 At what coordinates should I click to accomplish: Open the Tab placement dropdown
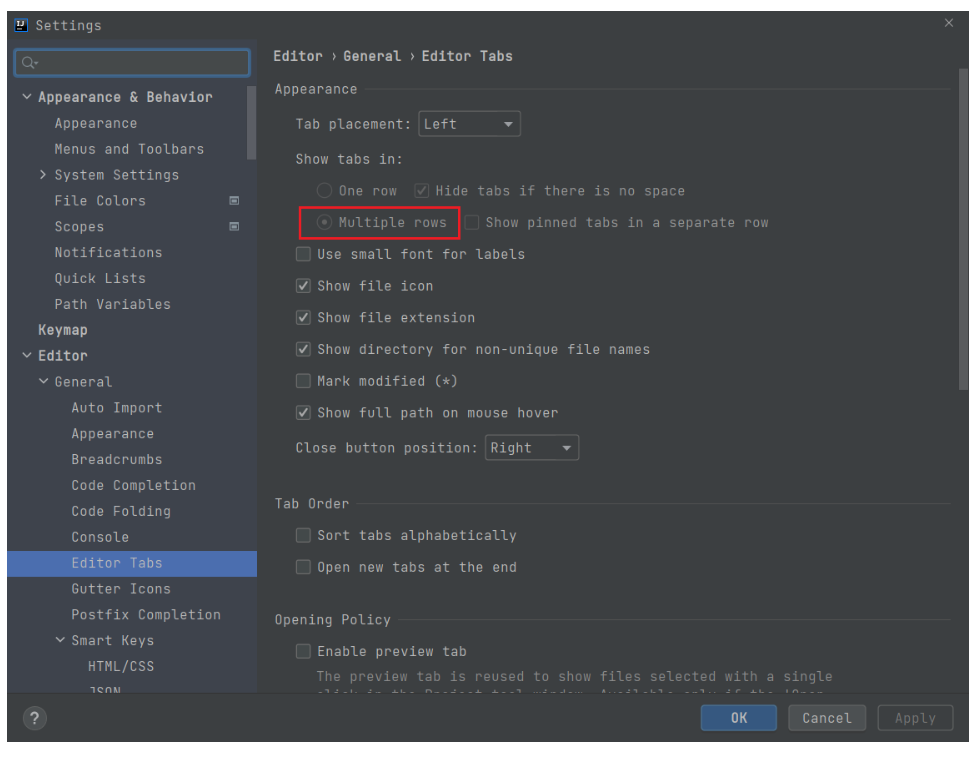pos(469,123)
